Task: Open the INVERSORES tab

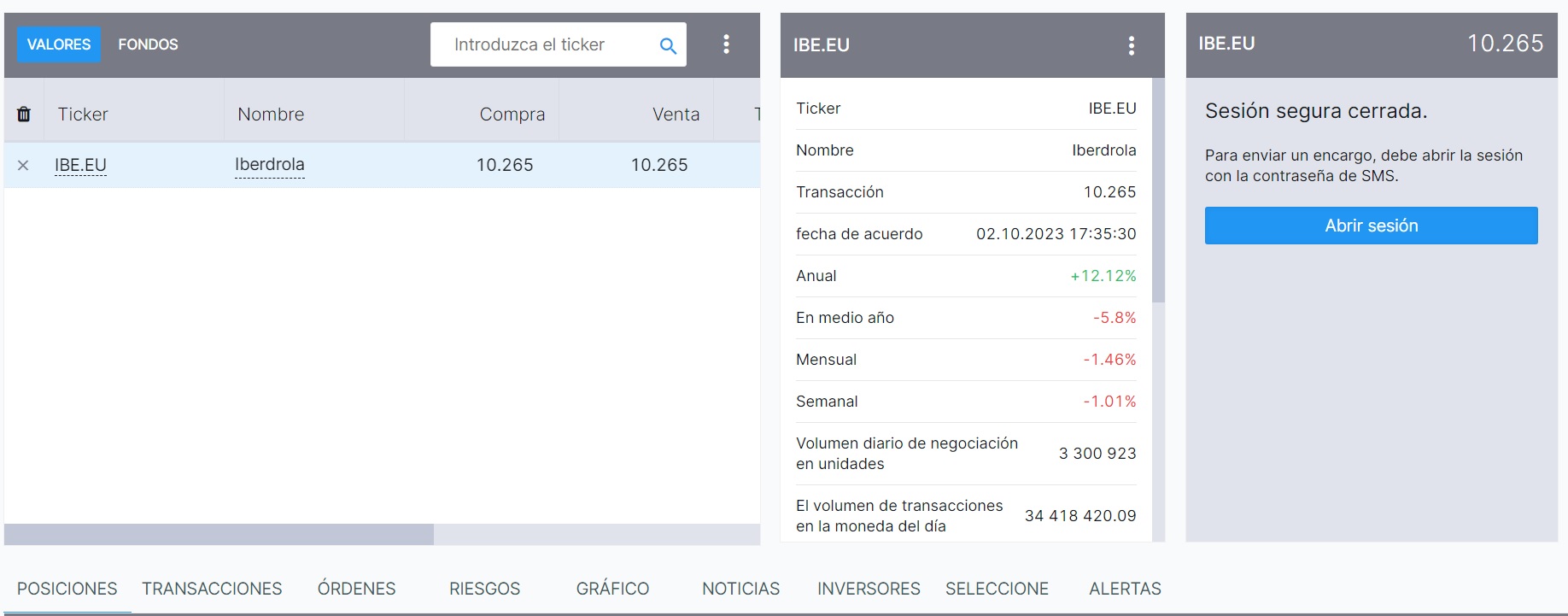Action: [869, 589]
